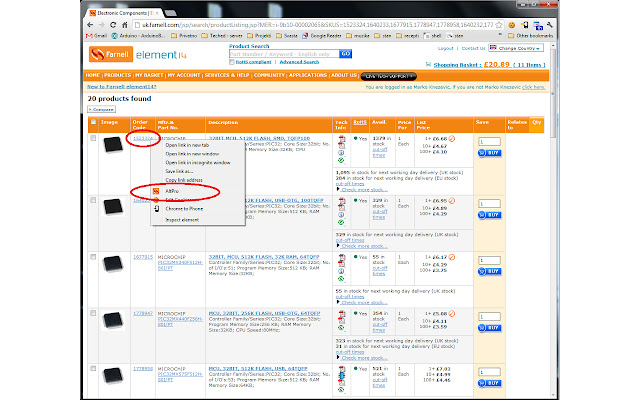Tick the select-all checkbox in the table header

93,122
